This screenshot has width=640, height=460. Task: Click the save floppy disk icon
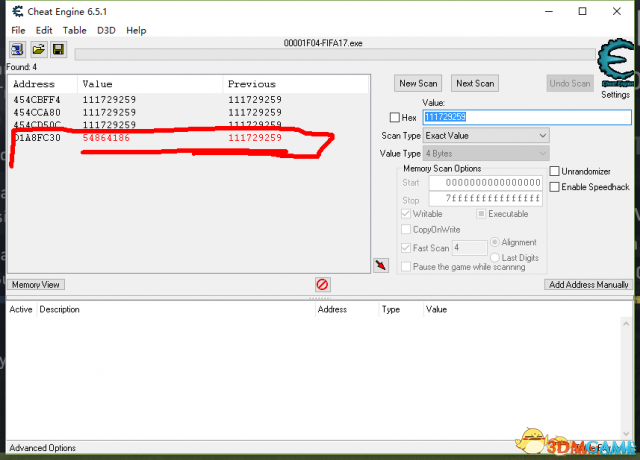pos(58,50)
